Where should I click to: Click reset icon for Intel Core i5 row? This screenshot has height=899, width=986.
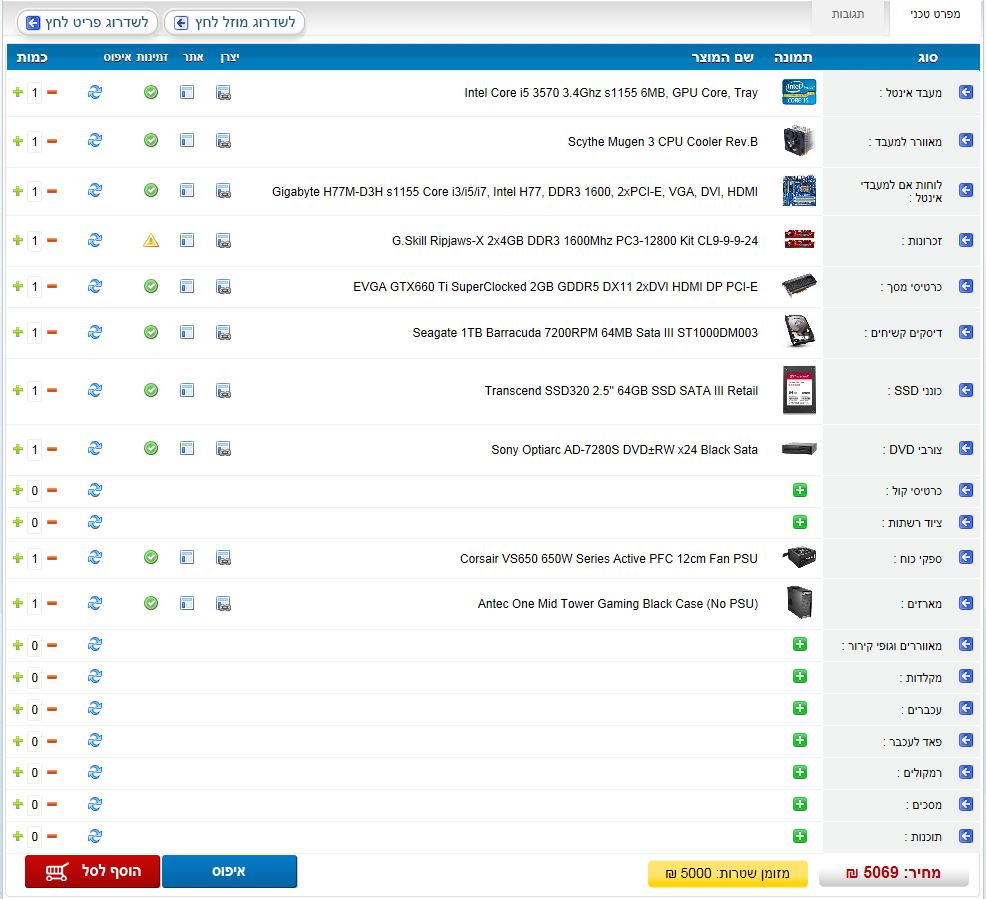[95, 92]
